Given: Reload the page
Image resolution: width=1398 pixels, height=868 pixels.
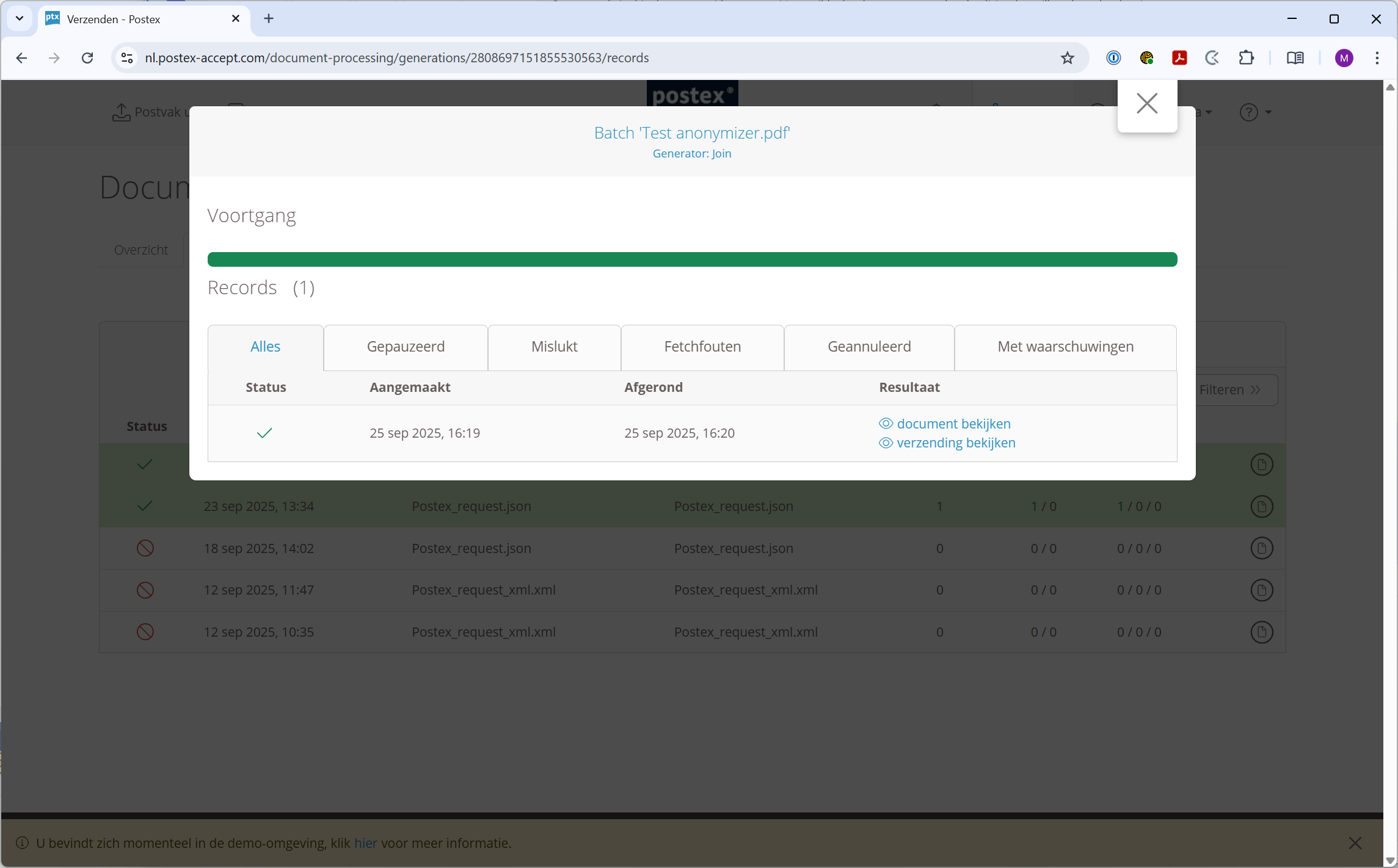Looking at the screenshot, I should (87, 58).
